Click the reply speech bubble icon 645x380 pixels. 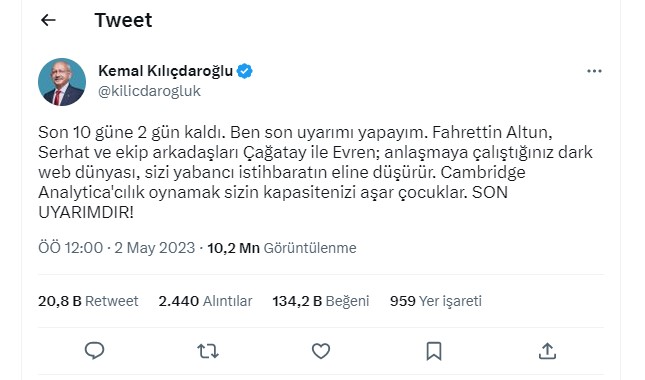tap(94, 351)
